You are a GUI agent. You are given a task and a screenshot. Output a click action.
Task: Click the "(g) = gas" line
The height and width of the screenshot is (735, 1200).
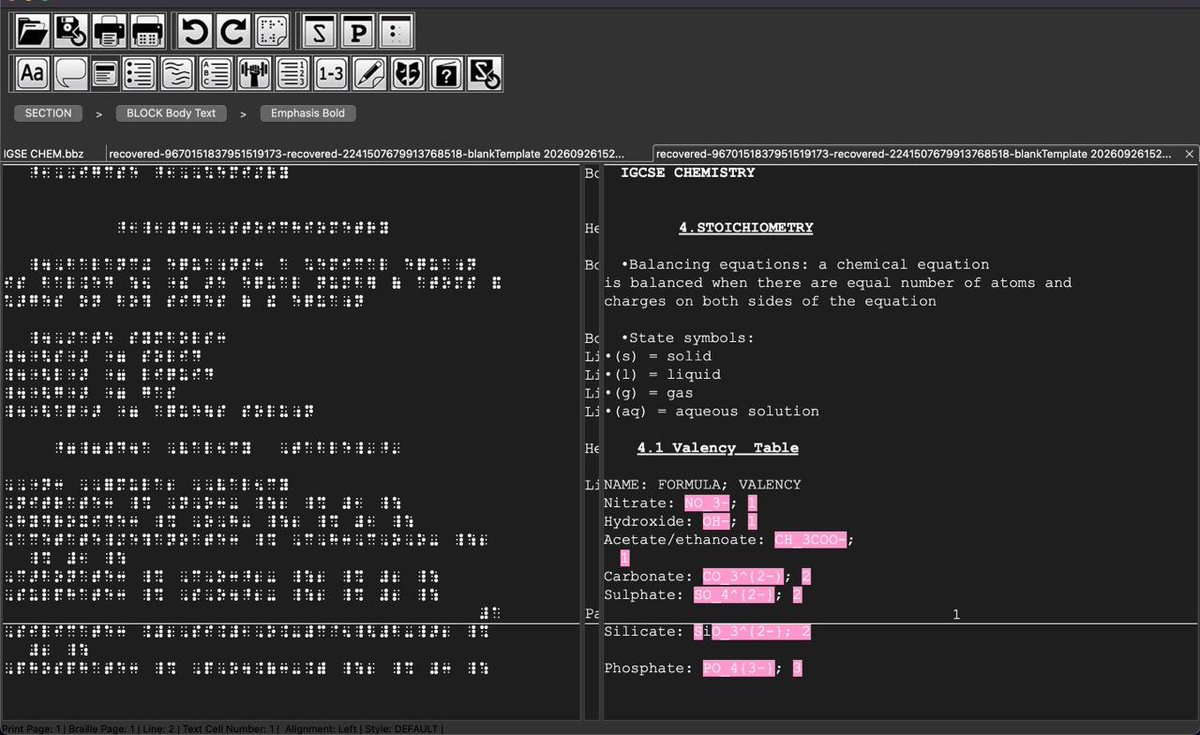(x=649, y=393)
